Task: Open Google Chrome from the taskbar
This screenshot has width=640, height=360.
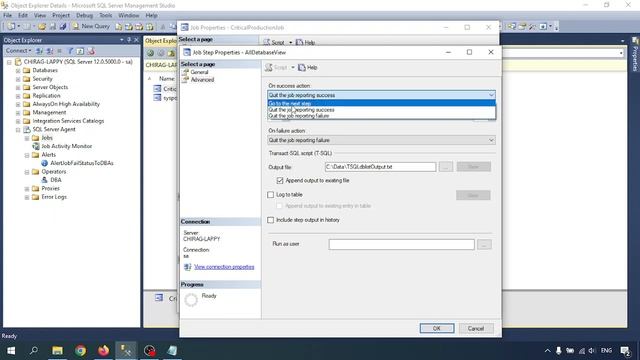Action: (x=80, y=351)
